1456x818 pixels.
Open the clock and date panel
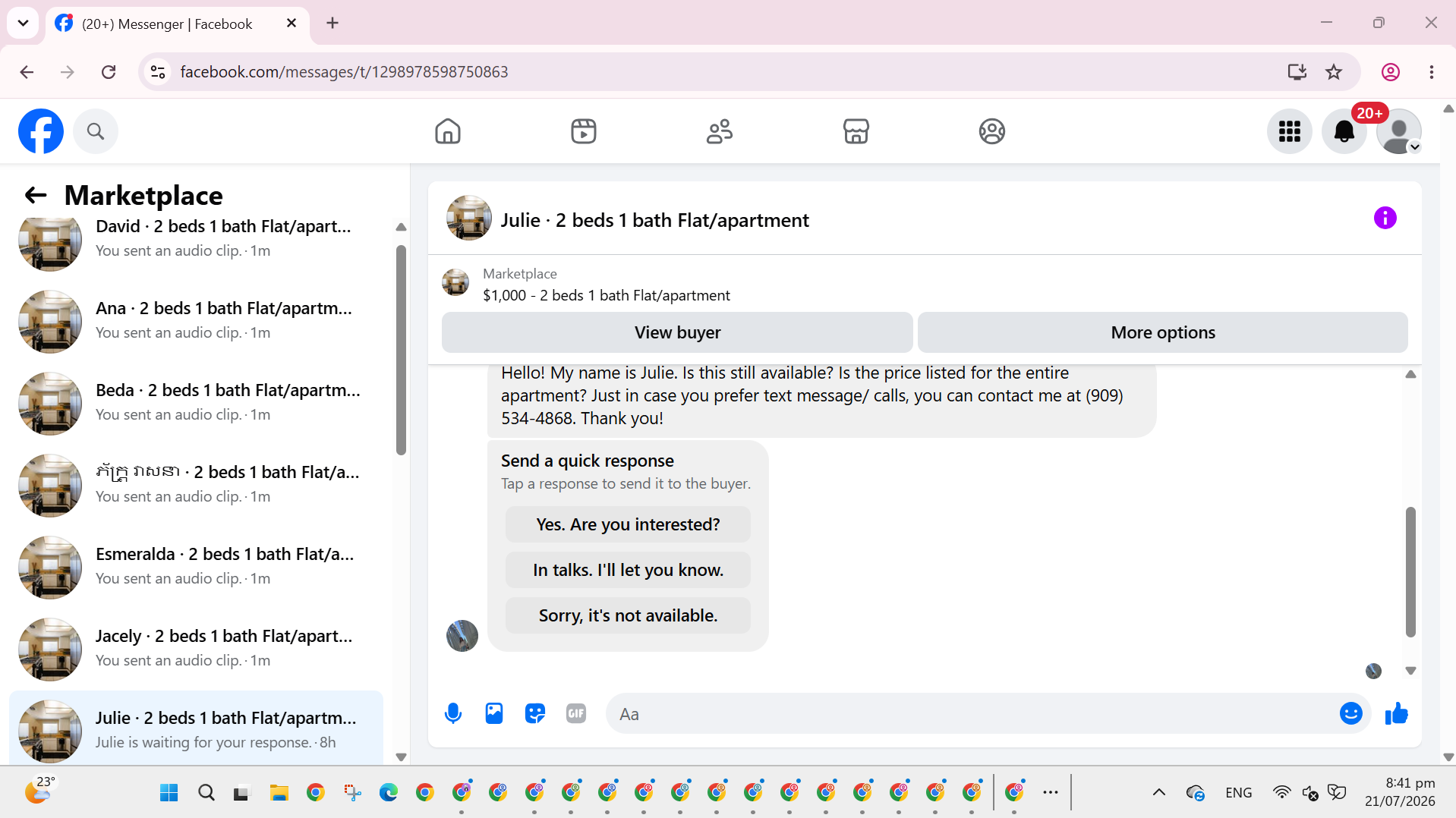tap(1400, 792)
